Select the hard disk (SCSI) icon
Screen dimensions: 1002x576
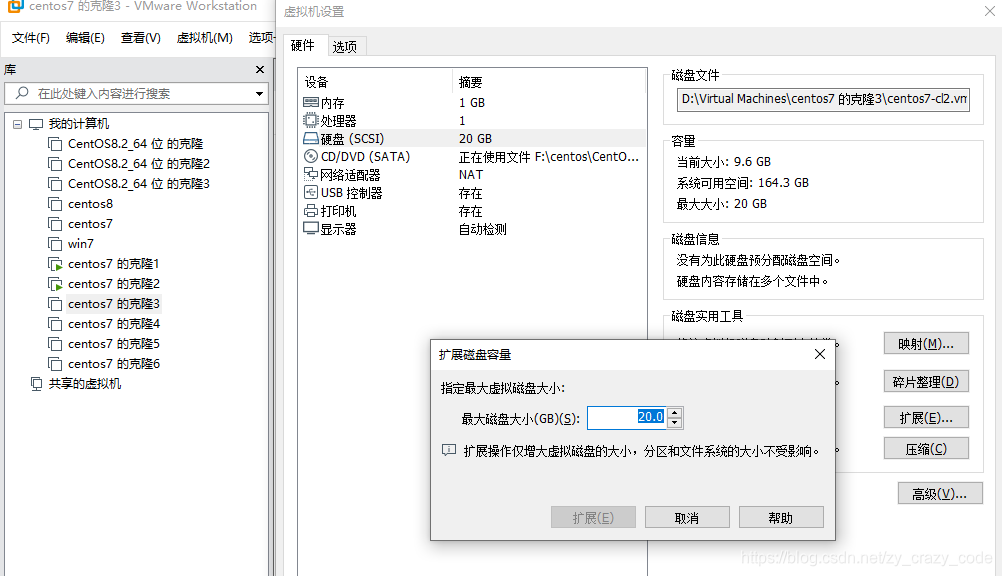coord(311,138)
